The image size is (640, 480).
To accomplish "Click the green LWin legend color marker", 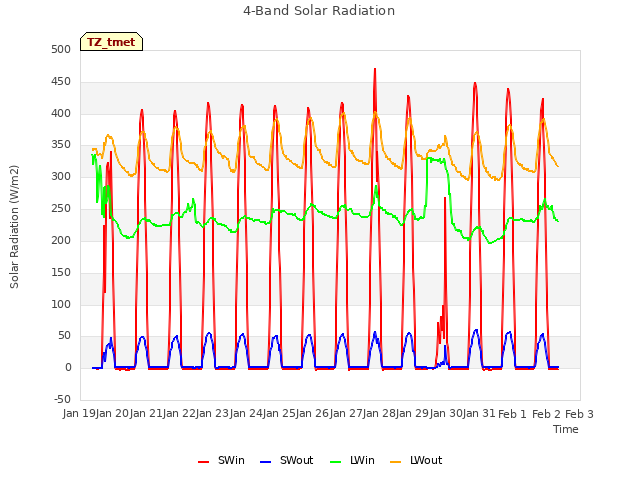I will click(x=335, y=462).
